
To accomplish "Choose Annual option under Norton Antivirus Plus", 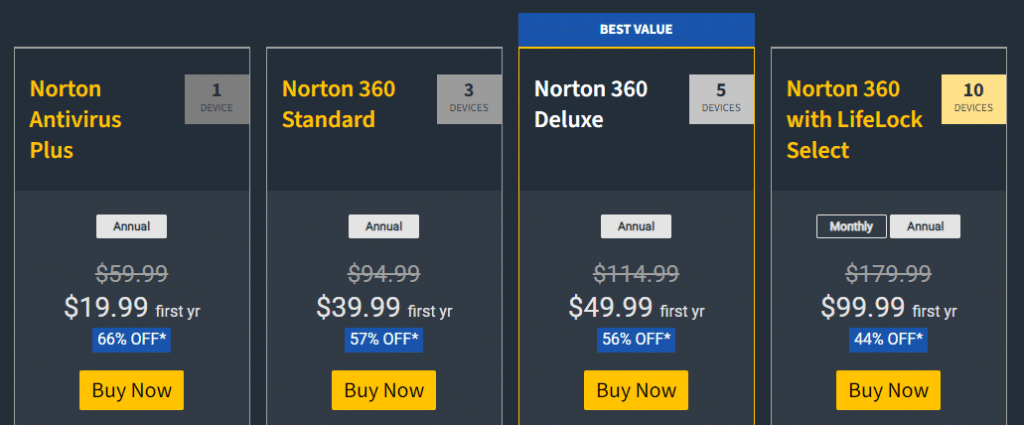I will 131,227.
